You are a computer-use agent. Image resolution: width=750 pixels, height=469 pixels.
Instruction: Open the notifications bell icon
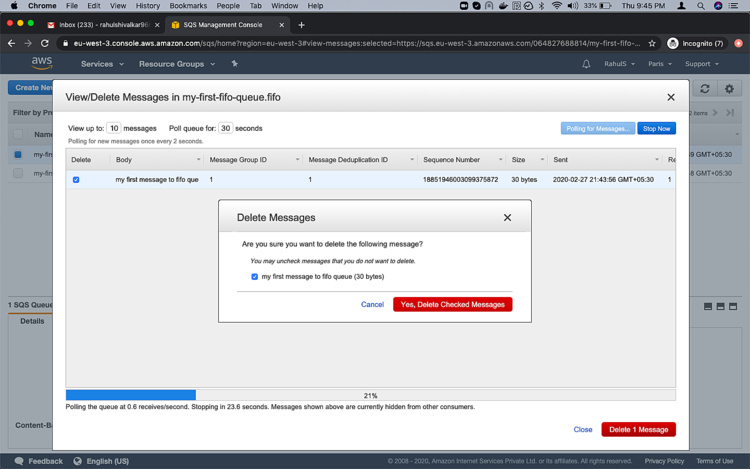[x=586, y=64]
